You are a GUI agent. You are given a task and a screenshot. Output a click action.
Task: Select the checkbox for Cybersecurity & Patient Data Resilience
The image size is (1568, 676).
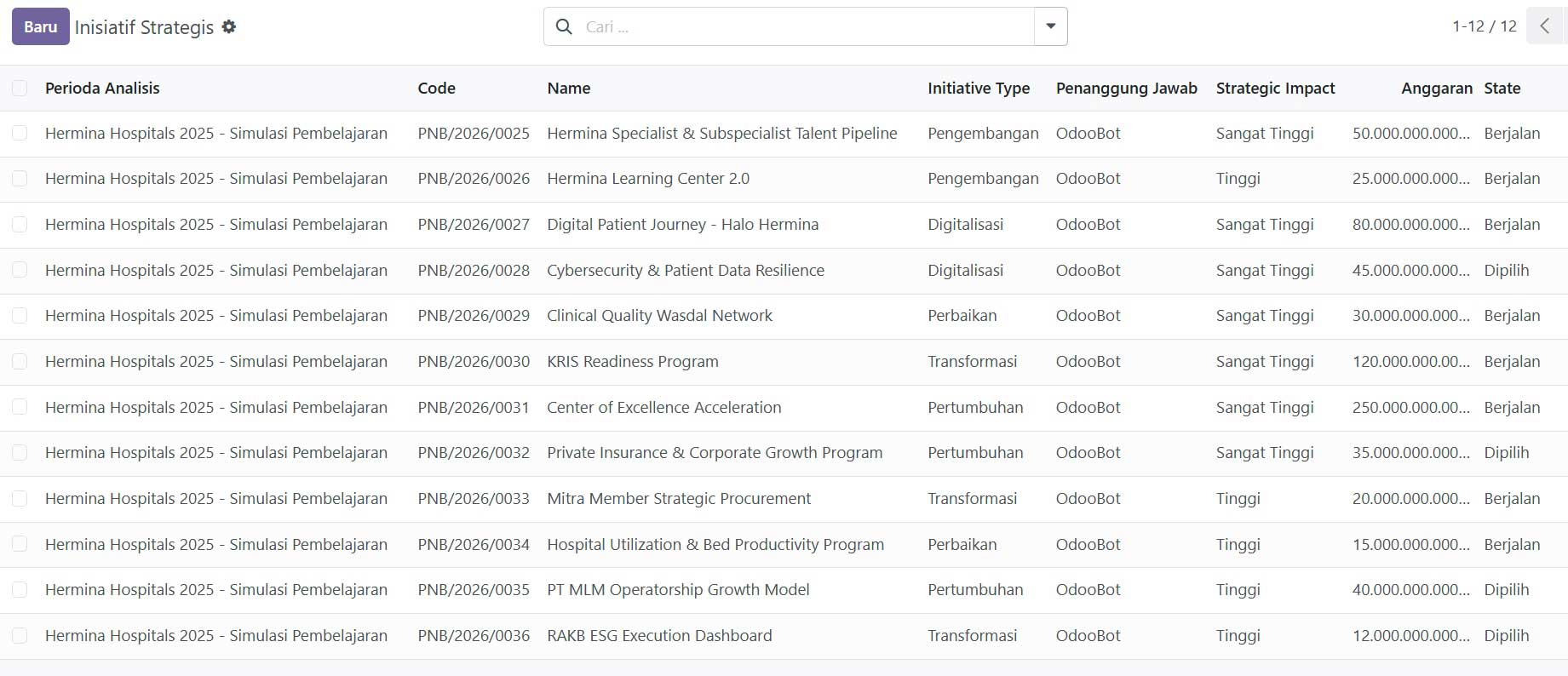pyautogui.click(x=20, y=270)
